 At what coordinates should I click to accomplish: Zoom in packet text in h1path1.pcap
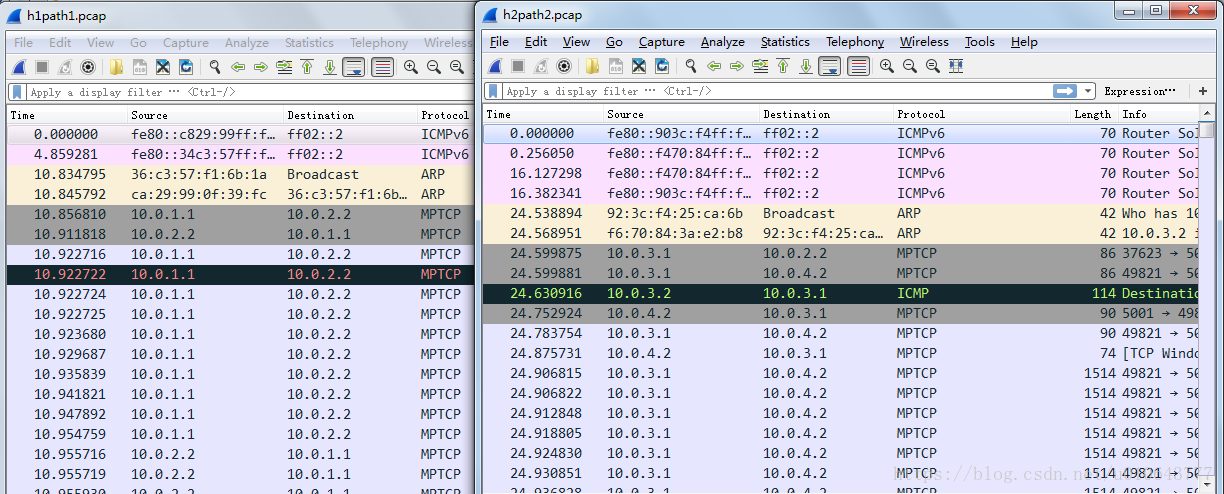411,67
